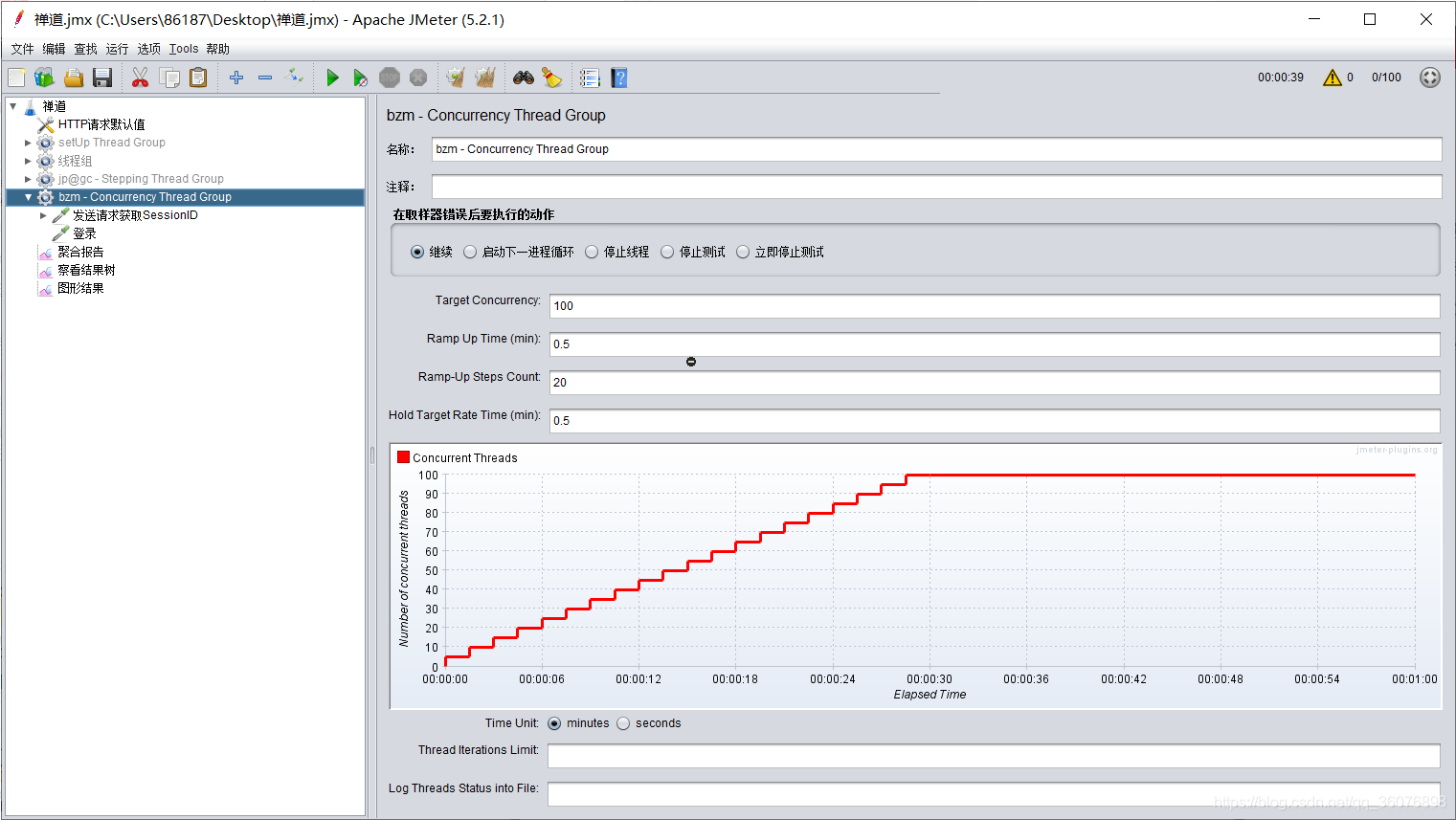Click the Start no pauses icon
Screen dimensions: 1456x820
(x=360, y=78)
